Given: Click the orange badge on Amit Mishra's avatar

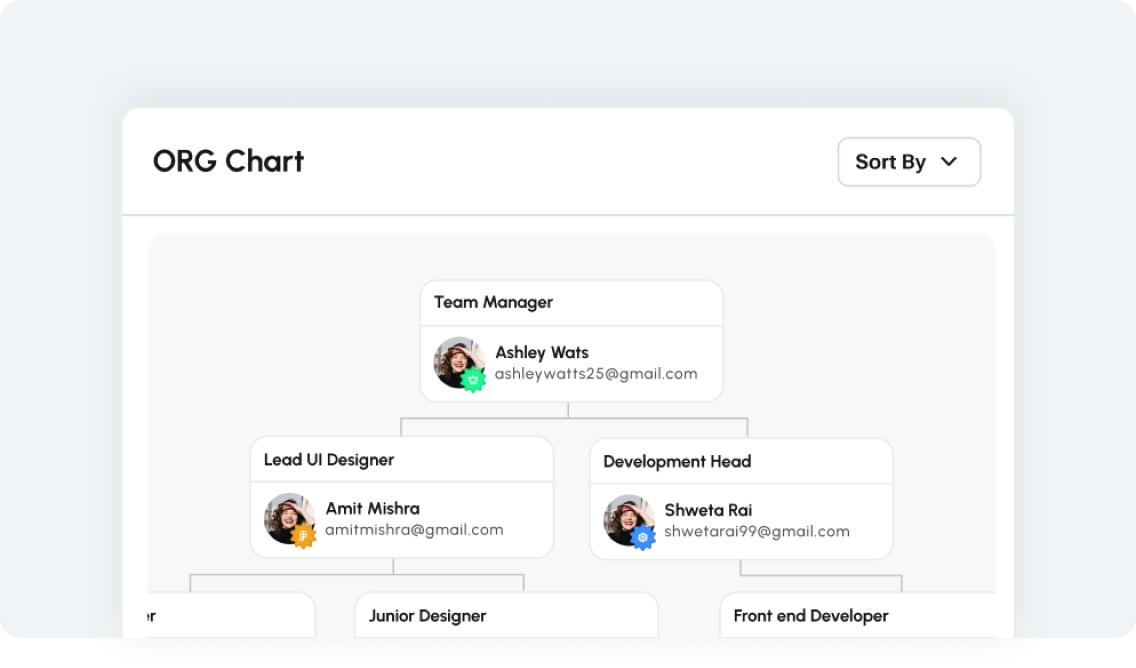Looking at the screenshot, I should (x=304, y=535).
